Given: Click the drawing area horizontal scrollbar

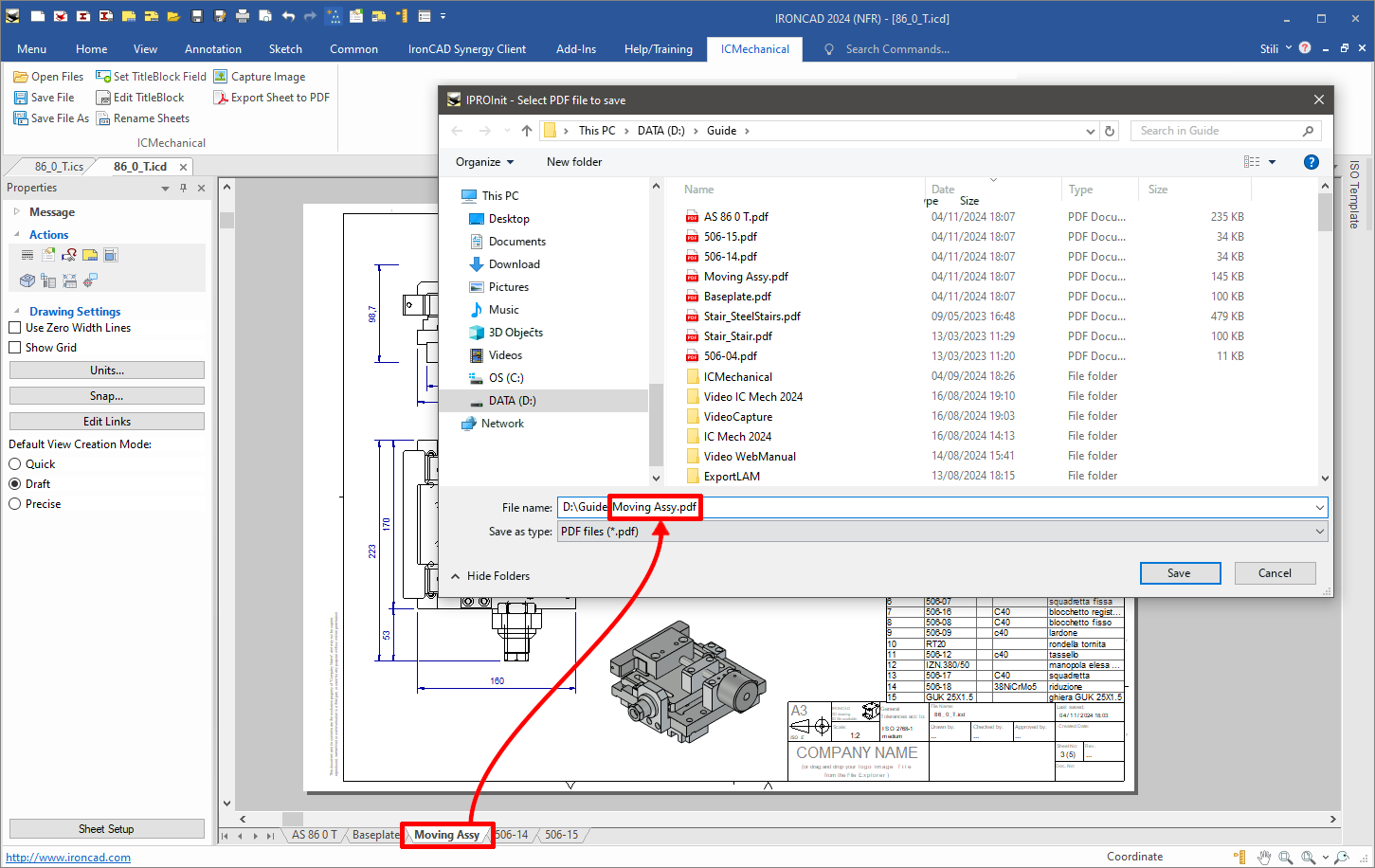Looking at the screenshot, I should tap(787, 819).
